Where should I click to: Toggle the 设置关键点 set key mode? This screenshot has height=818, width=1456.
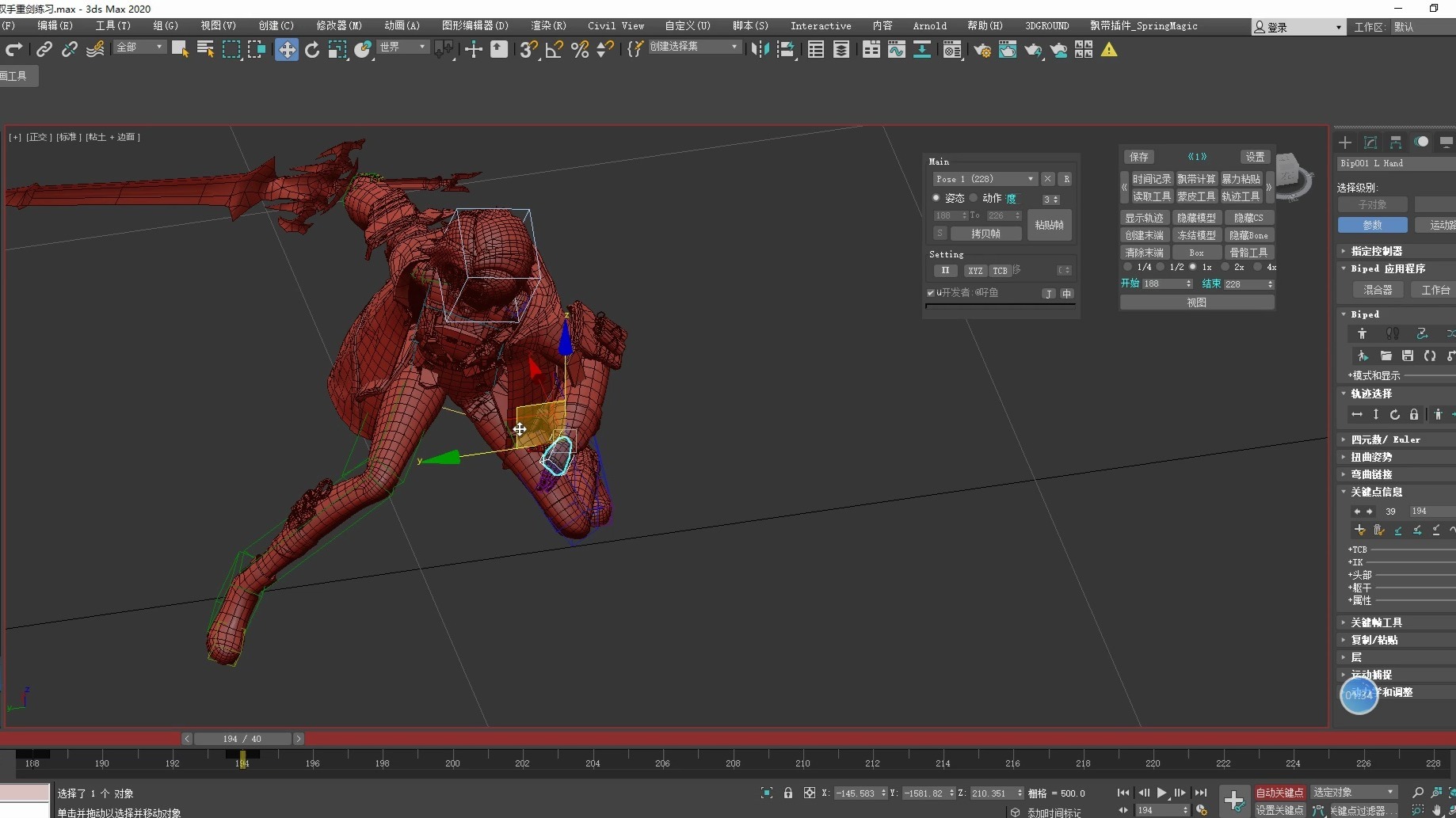[x=1279, y=810]
